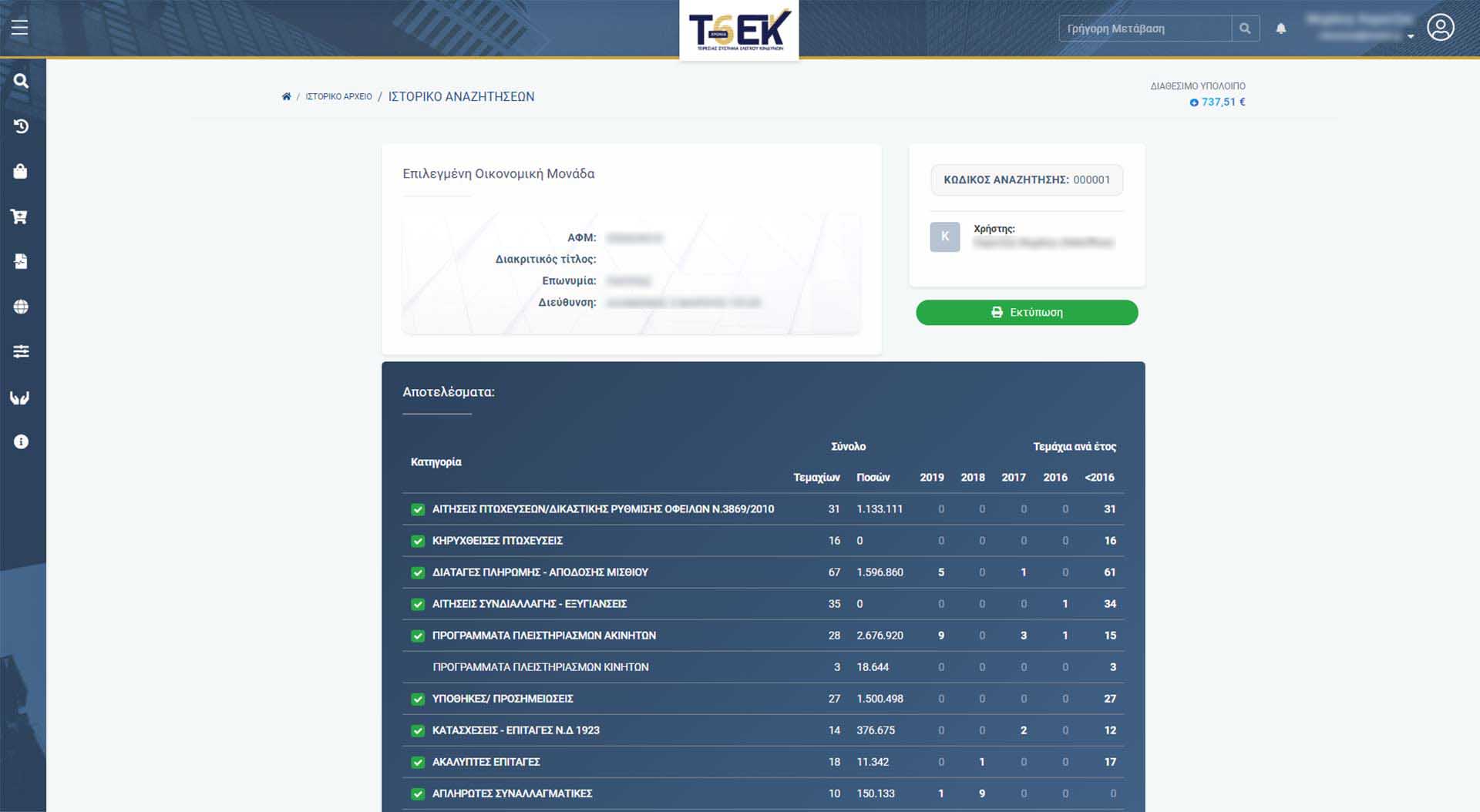Open the user profile avatar menu

1440,28
